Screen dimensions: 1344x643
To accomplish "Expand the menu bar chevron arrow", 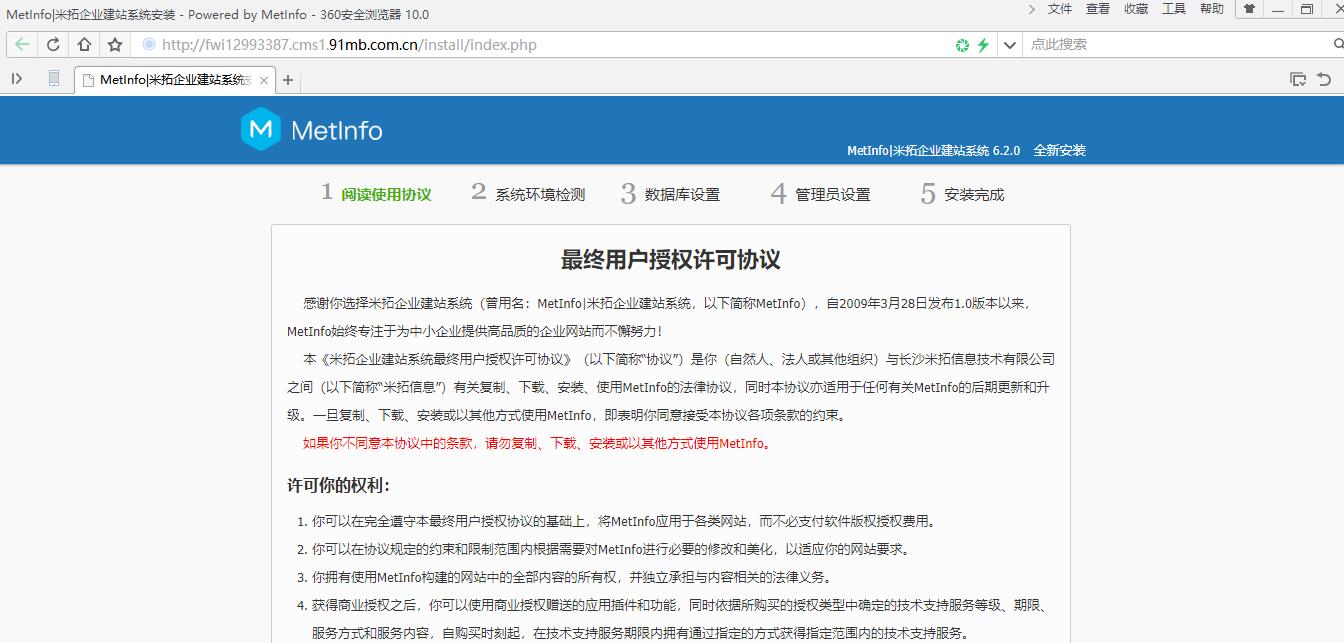I will click(1032, 9).
